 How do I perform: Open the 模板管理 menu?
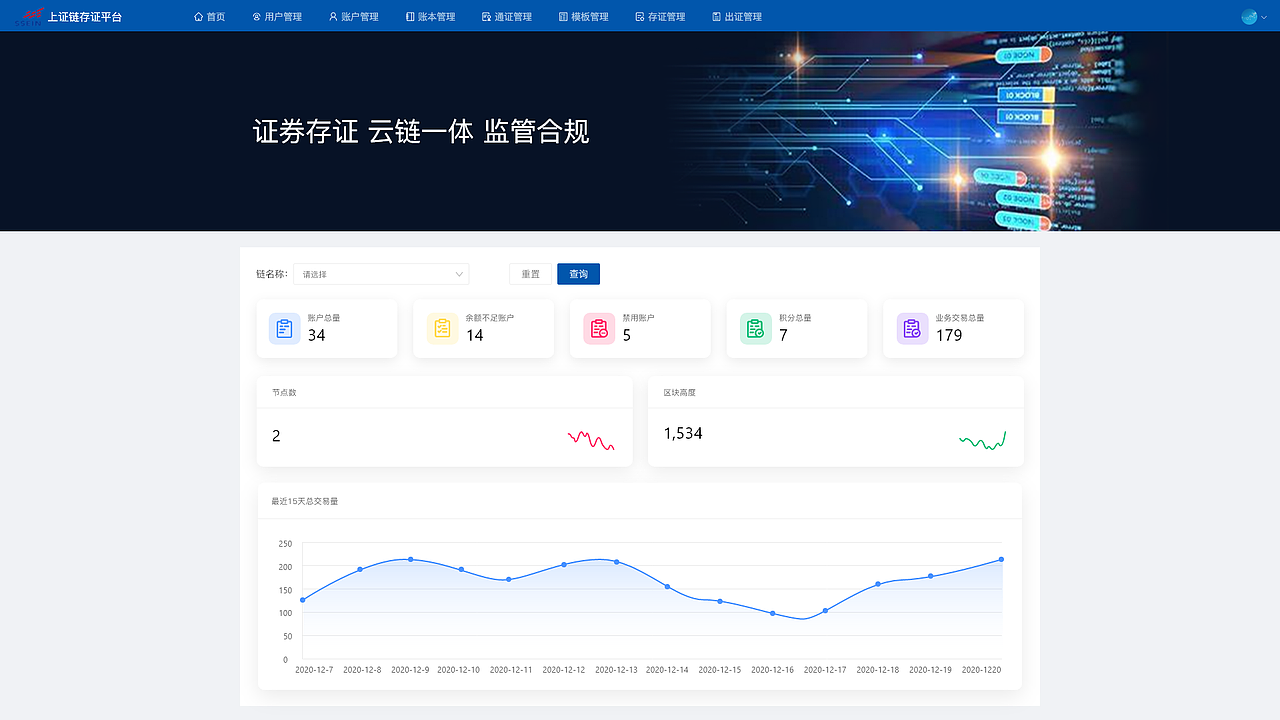click(584, 17)
